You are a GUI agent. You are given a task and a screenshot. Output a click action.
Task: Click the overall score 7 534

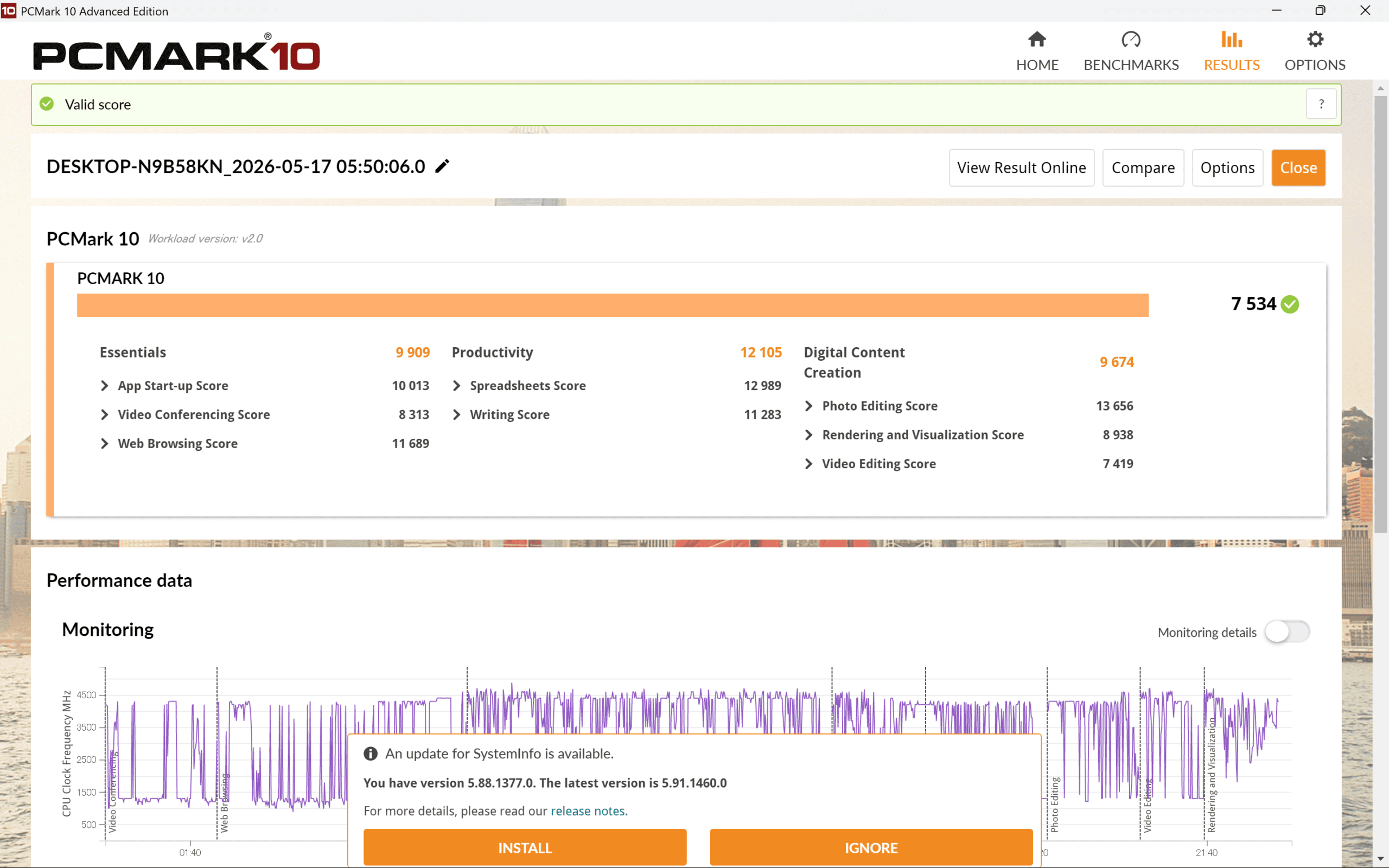coord(1253,304)
